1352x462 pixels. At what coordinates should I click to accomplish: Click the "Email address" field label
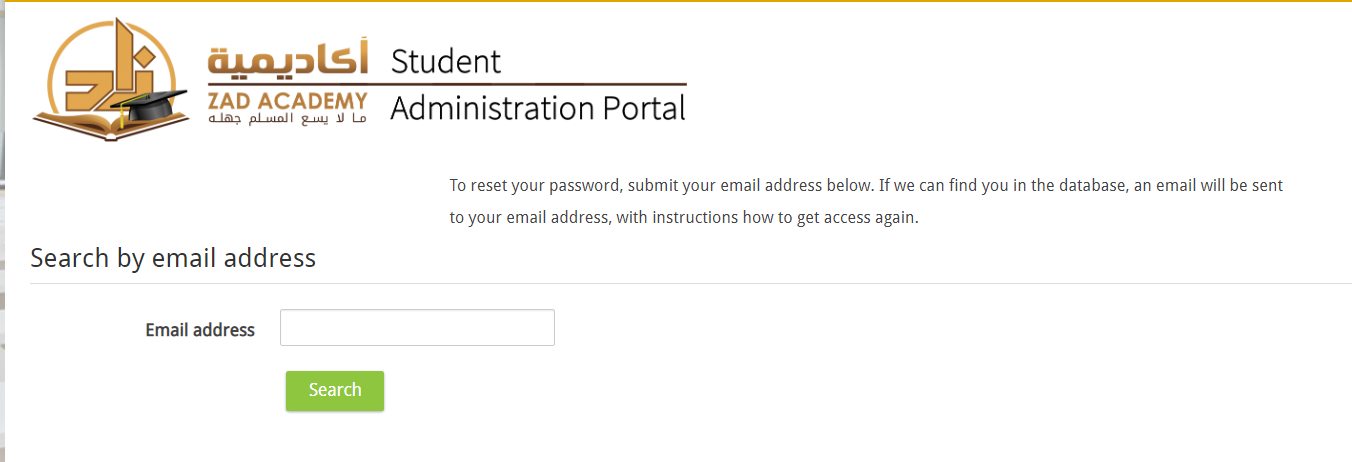pyautogui.click(x=200, y=330)
